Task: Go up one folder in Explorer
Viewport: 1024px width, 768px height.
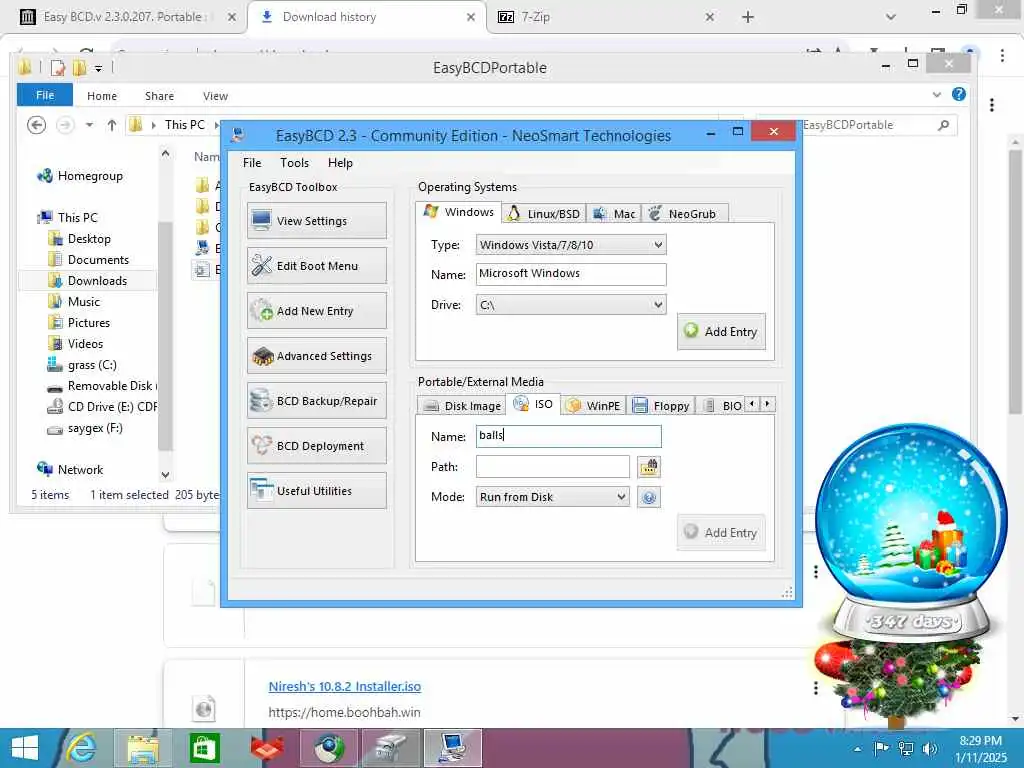Action: (x=112, y=125)
